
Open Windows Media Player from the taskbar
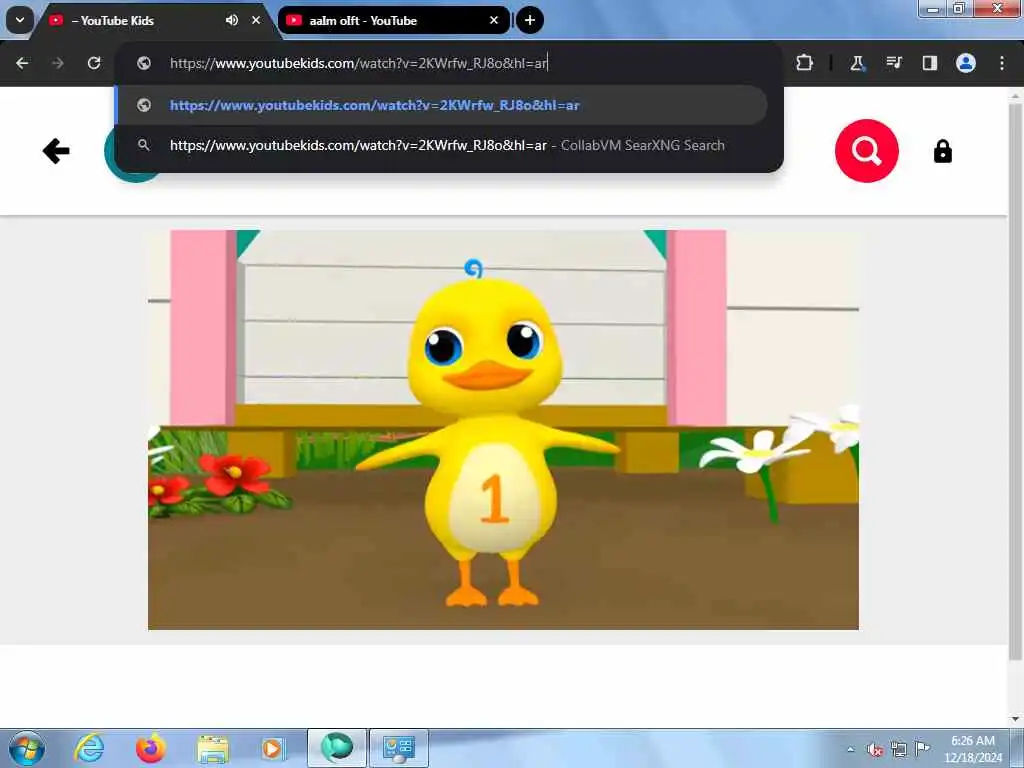click(272, 748)
